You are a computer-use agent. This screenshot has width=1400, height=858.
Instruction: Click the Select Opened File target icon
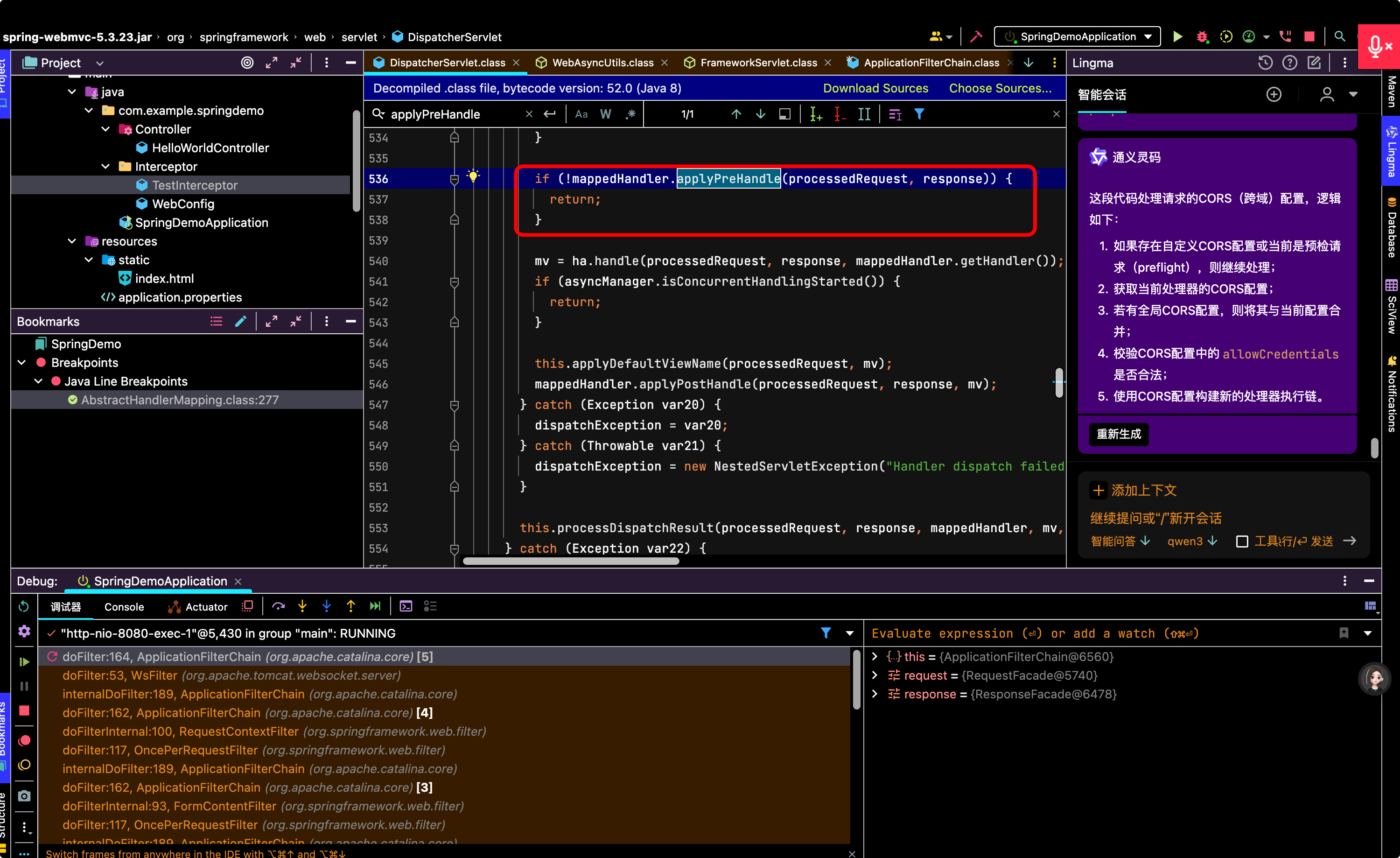247,63
